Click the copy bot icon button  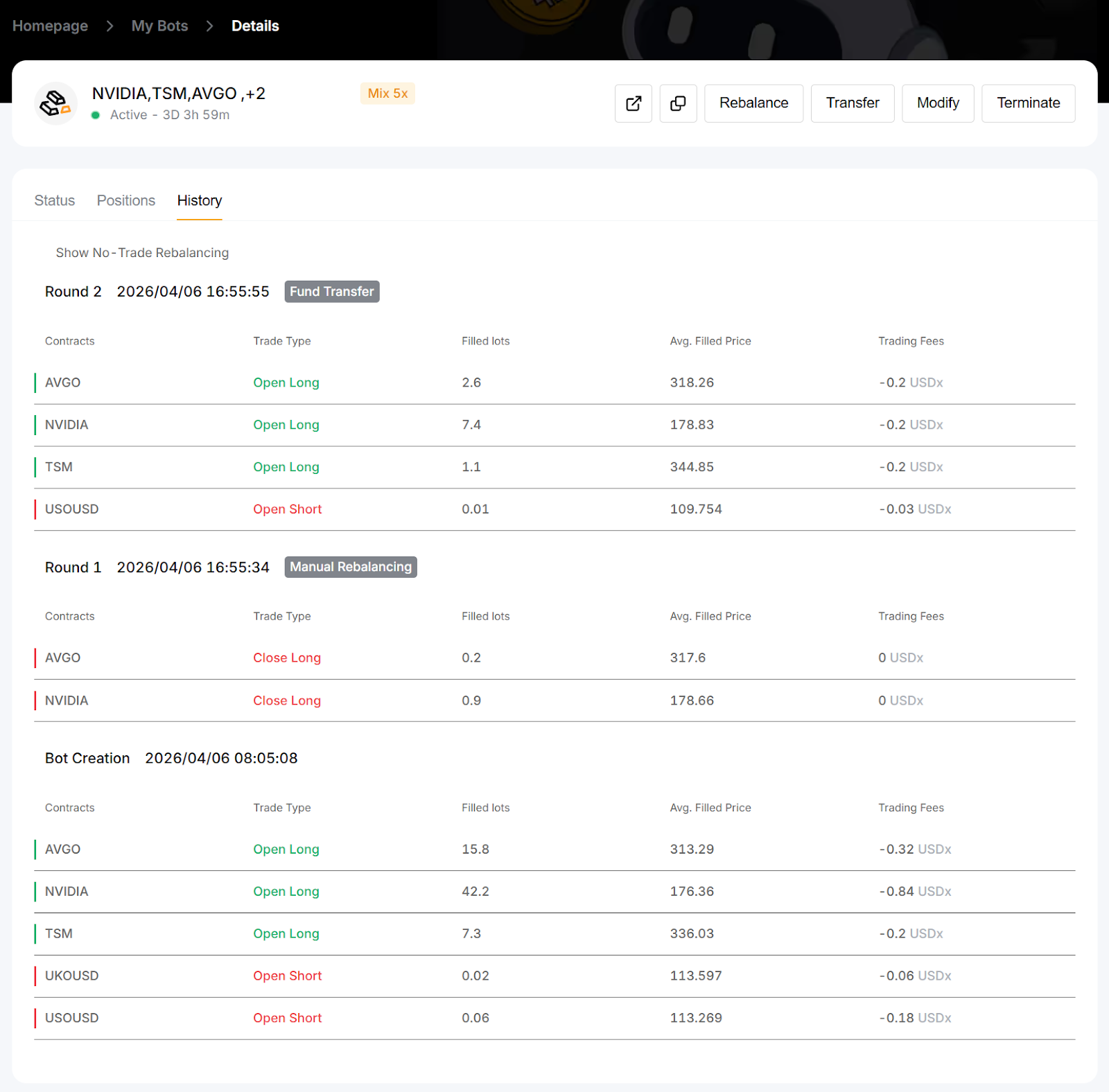coord(678,103)
